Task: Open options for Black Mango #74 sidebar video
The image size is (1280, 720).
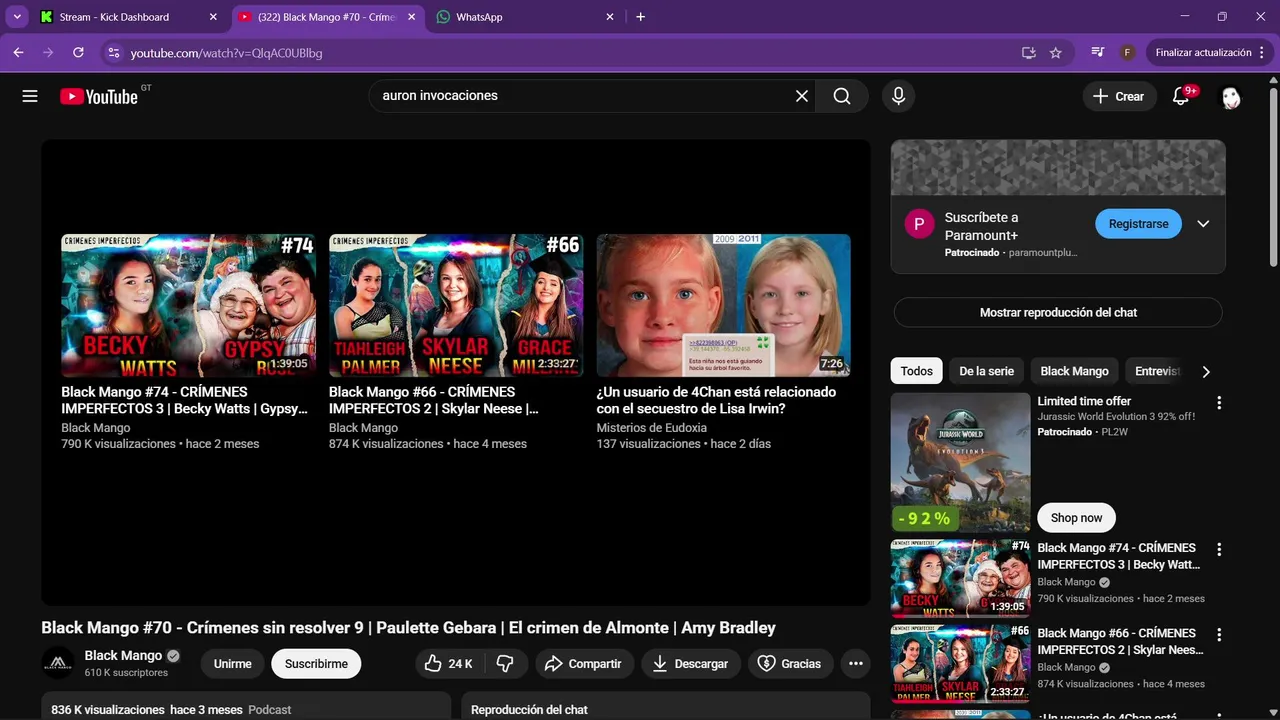Action: tap(1218, 550)
